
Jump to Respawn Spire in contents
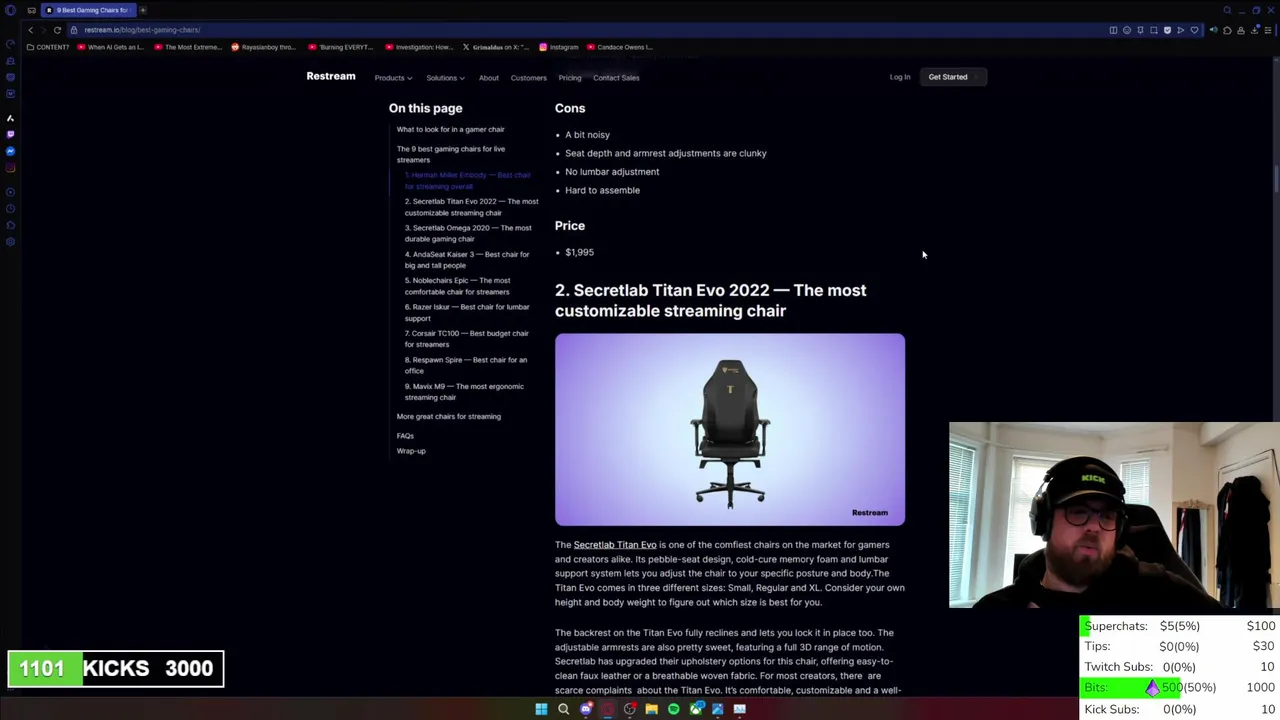pyautogui.click(x=465, y=365)
